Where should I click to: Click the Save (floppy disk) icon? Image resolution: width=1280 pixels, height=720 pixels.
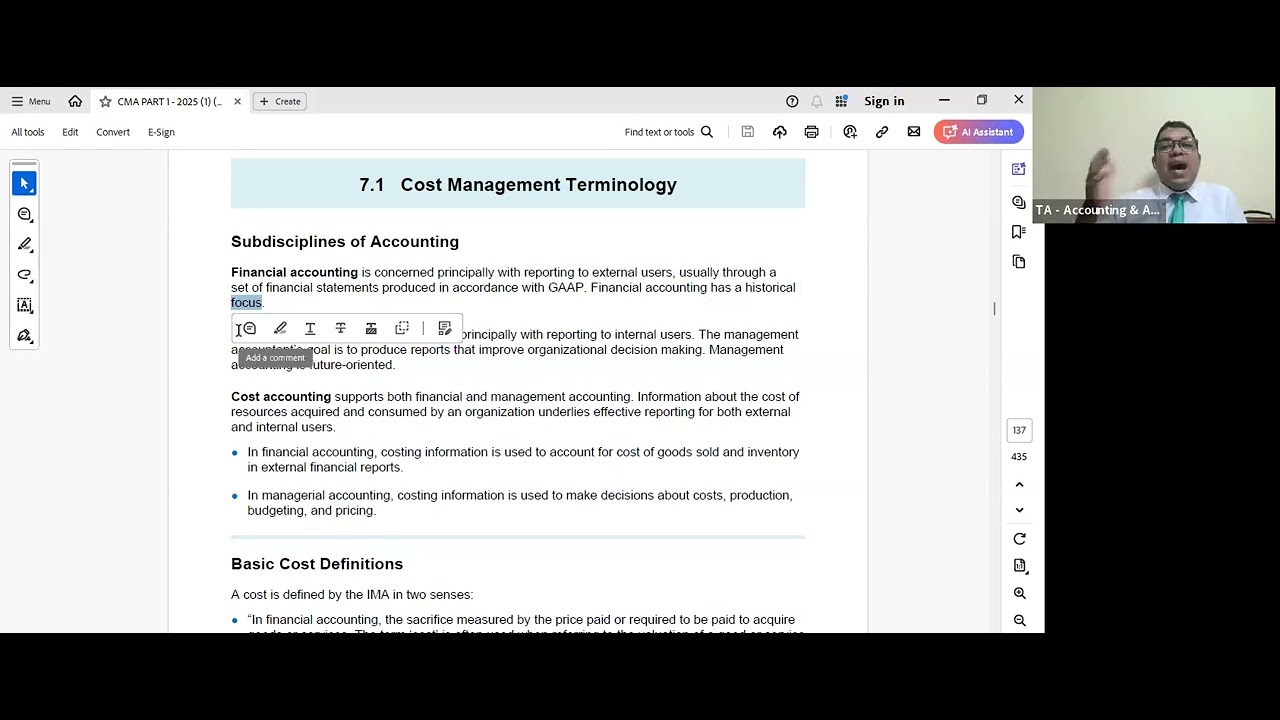click(747, 132)
